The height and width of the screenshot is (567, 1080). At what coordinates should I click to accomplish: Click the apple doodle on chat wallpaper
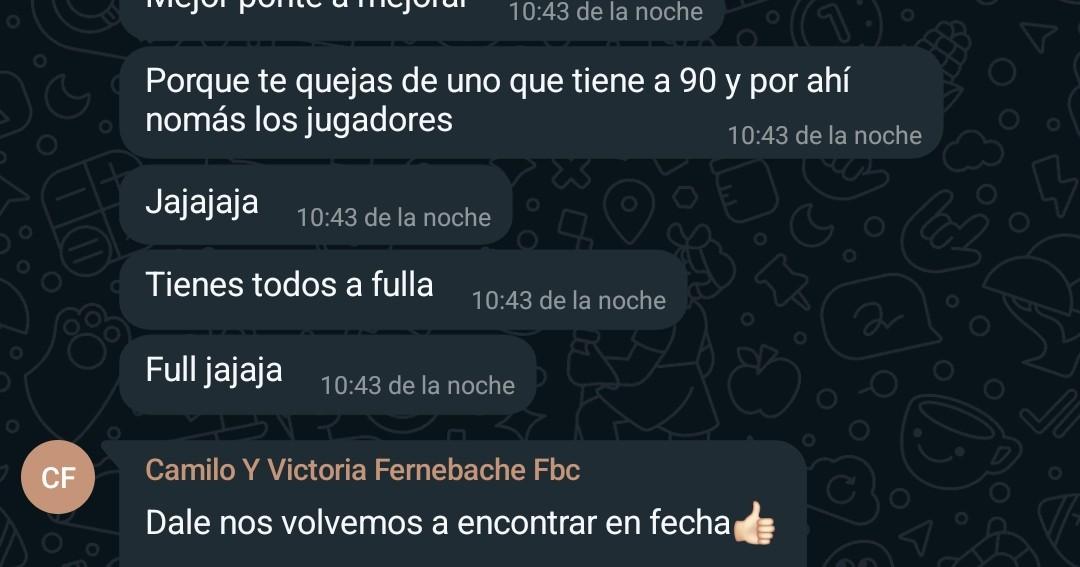coord(762,379)
